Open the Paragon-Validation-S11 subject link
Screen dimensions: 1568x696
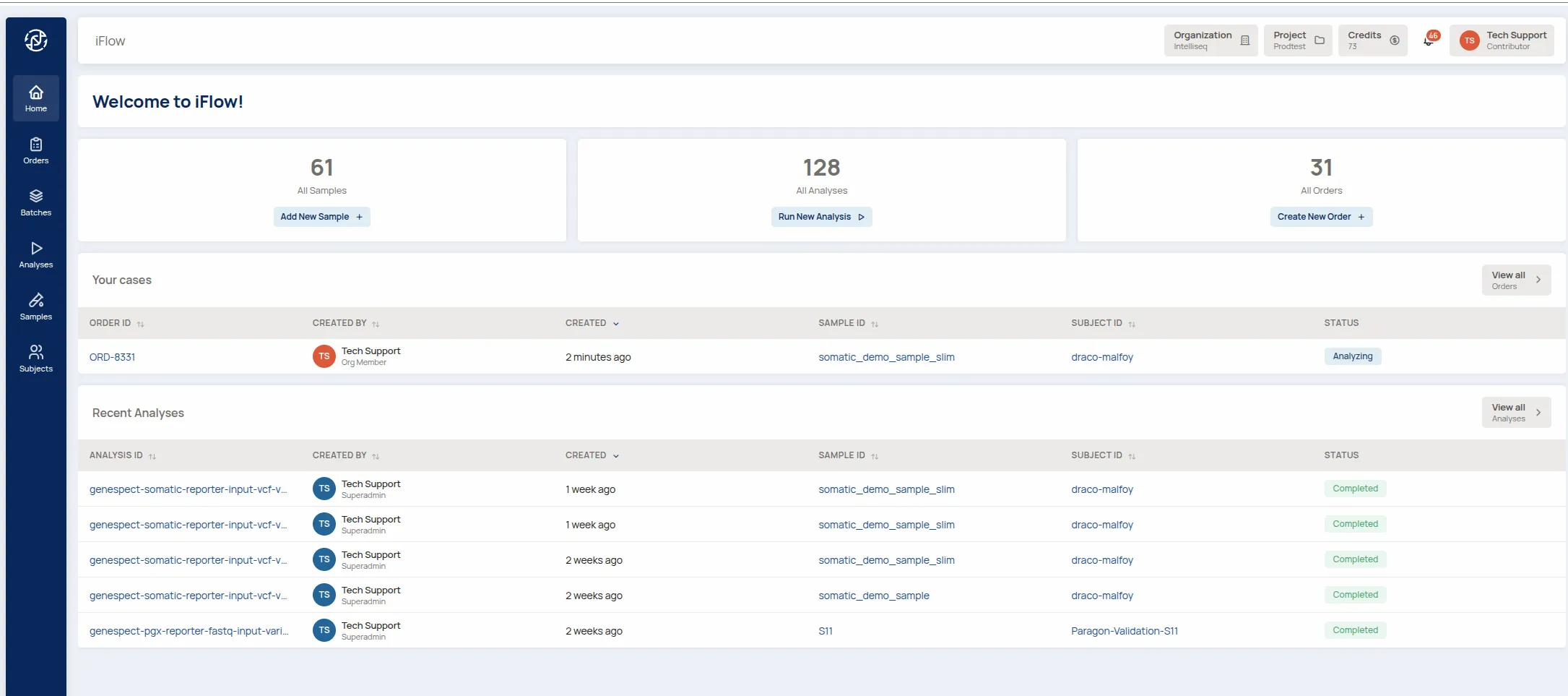pyautogui.click(x=1124, y=631)
